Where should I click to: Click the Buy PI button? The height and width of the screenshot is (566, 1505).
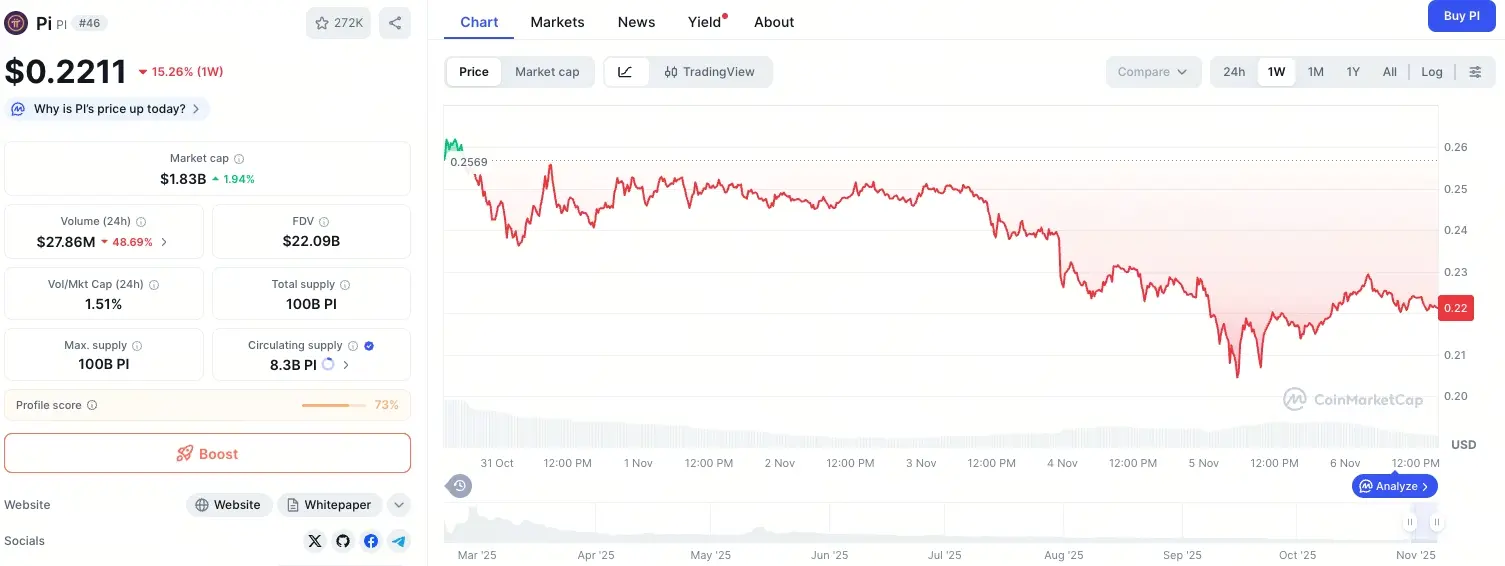1461,16
